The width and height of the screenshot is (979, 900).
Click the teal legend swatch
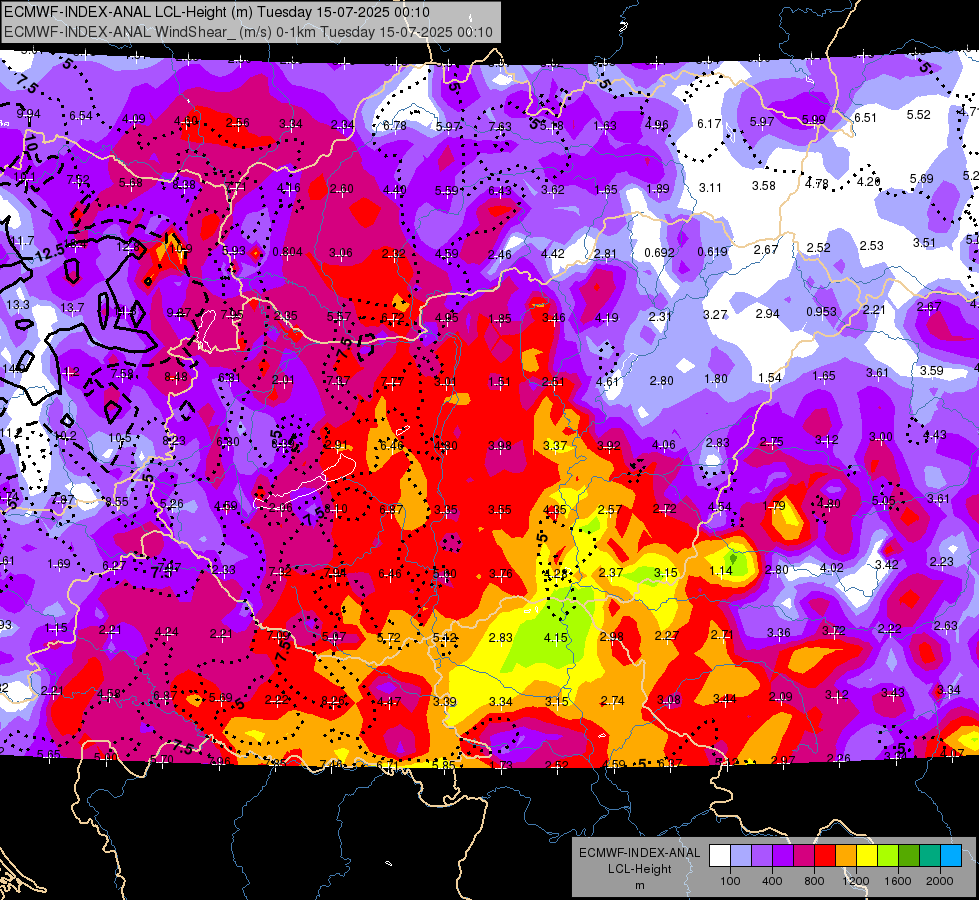(930, 856)
